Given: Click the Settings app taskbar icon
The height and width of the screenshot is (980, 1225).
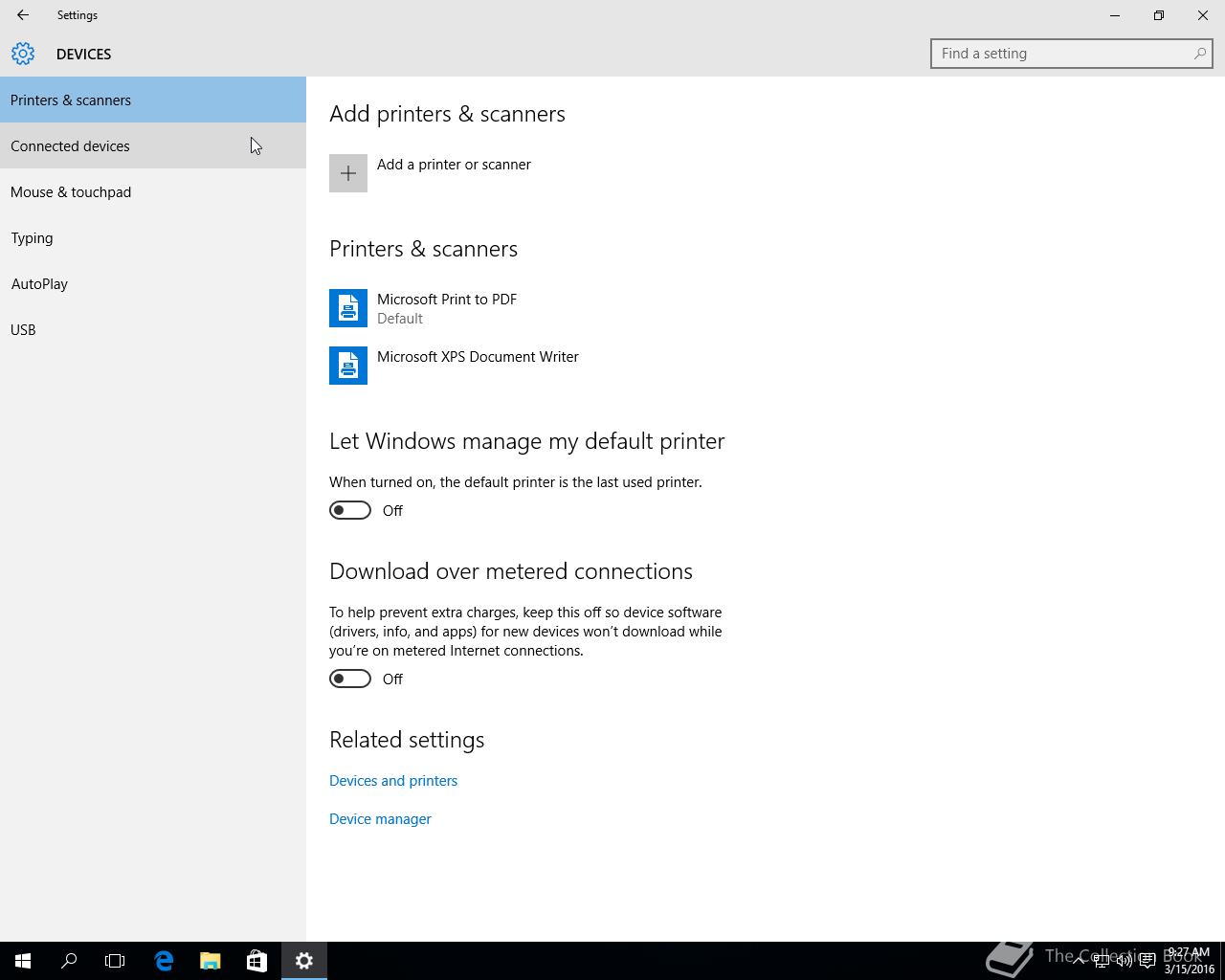Looking at the screenshot, I should pyautogui.click(x=304, y=961).
